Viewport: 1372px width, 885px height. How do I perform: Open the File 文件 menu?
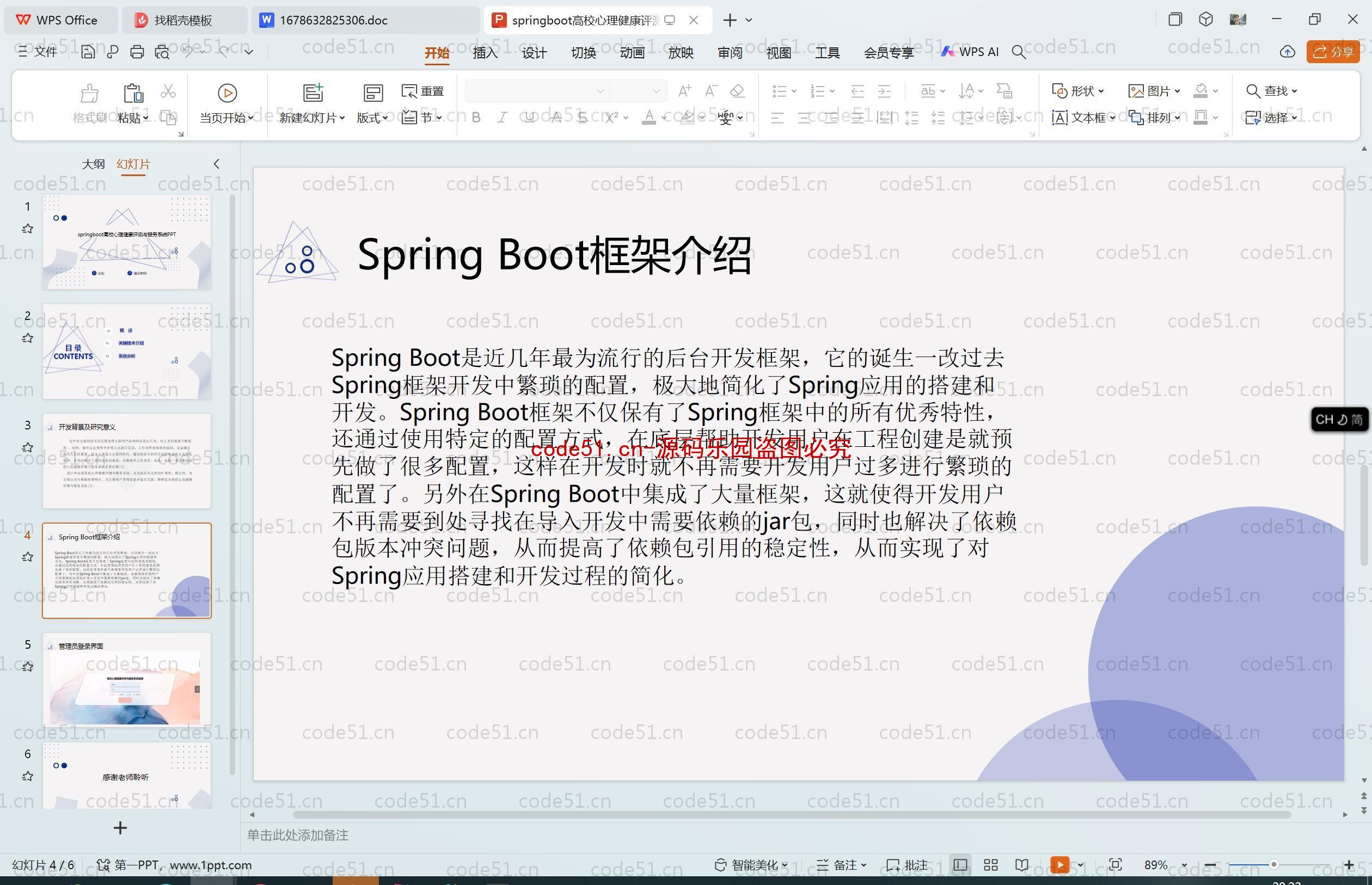(x=38, y=52)
